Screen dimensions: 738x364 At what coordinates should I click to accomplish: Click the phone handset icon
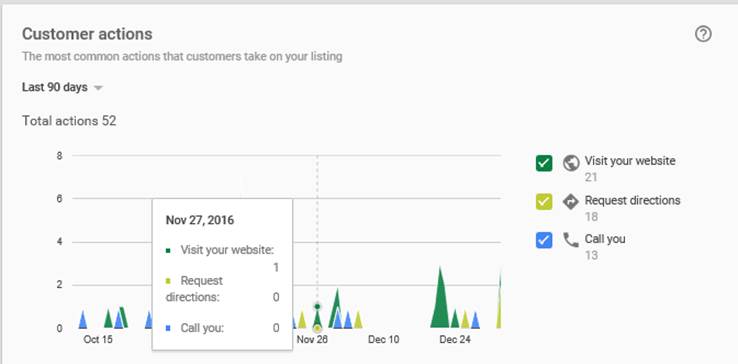click(x=571, y=241)
